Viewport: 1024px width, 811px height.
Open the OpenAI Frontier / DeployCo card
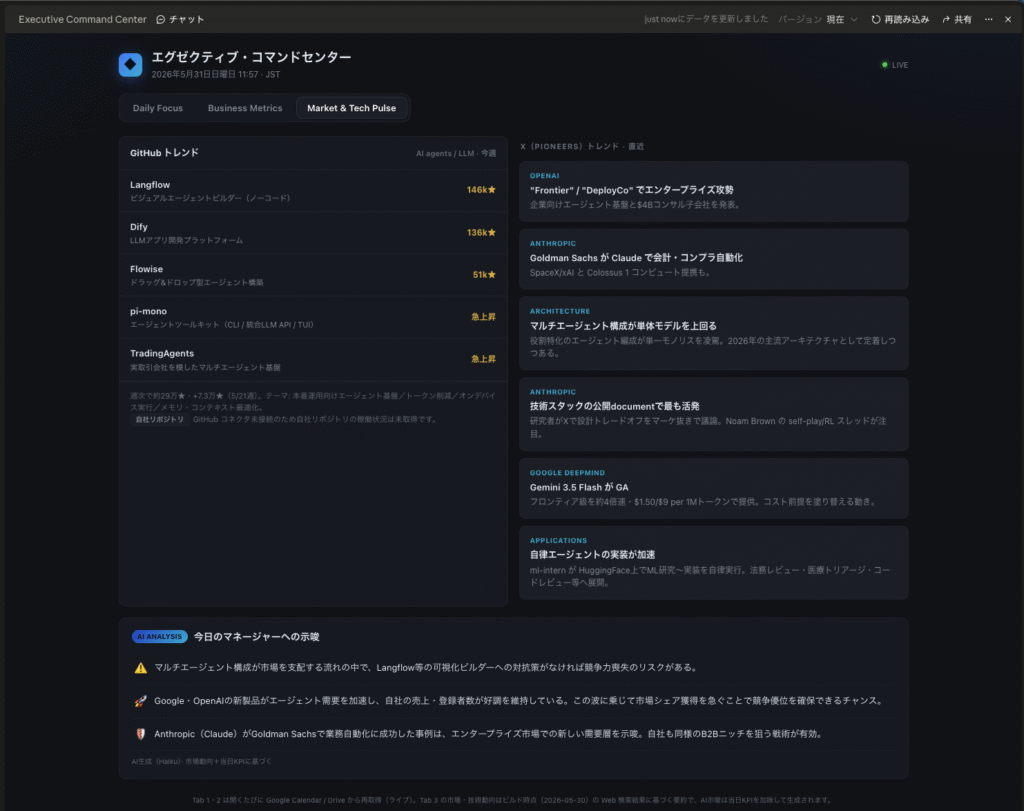pyautogui.click(x=714, y=191)
